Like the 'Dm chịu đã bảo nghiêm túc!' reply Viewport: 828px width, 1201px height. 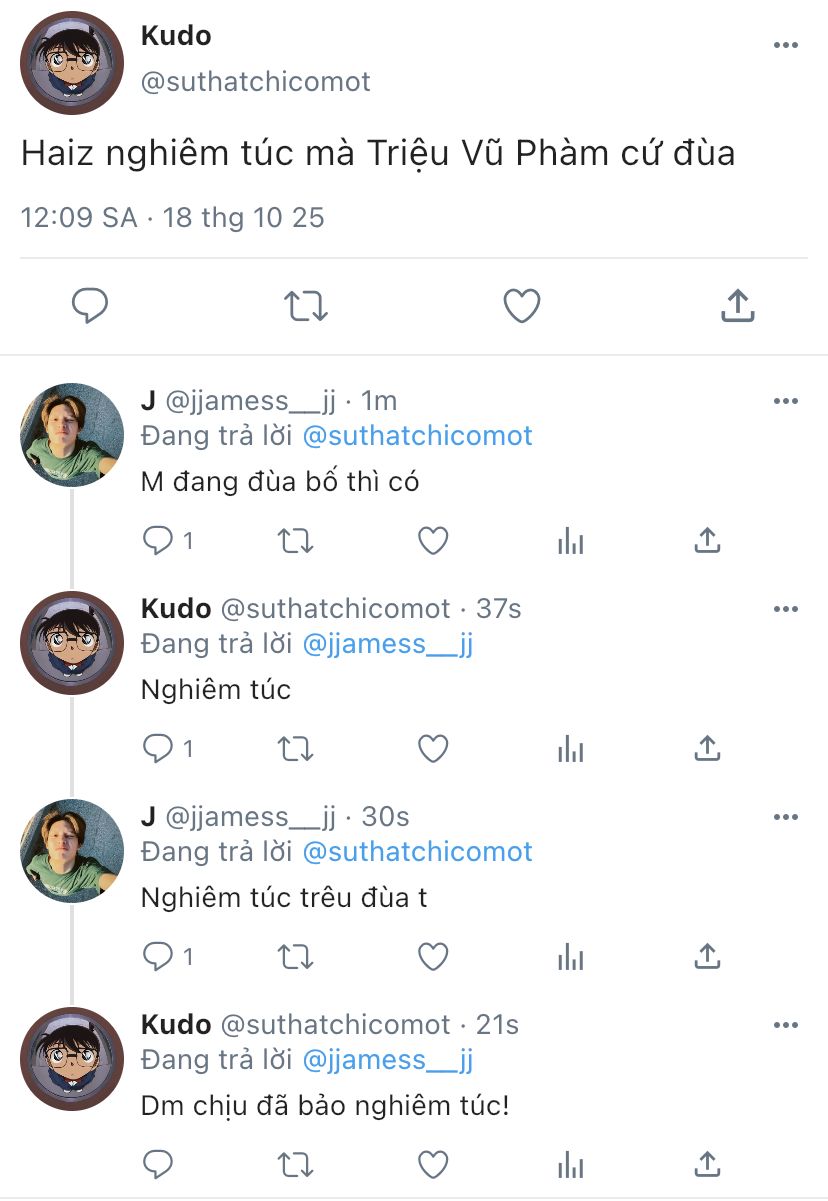pyautogui.click(x=433, y=1164)
